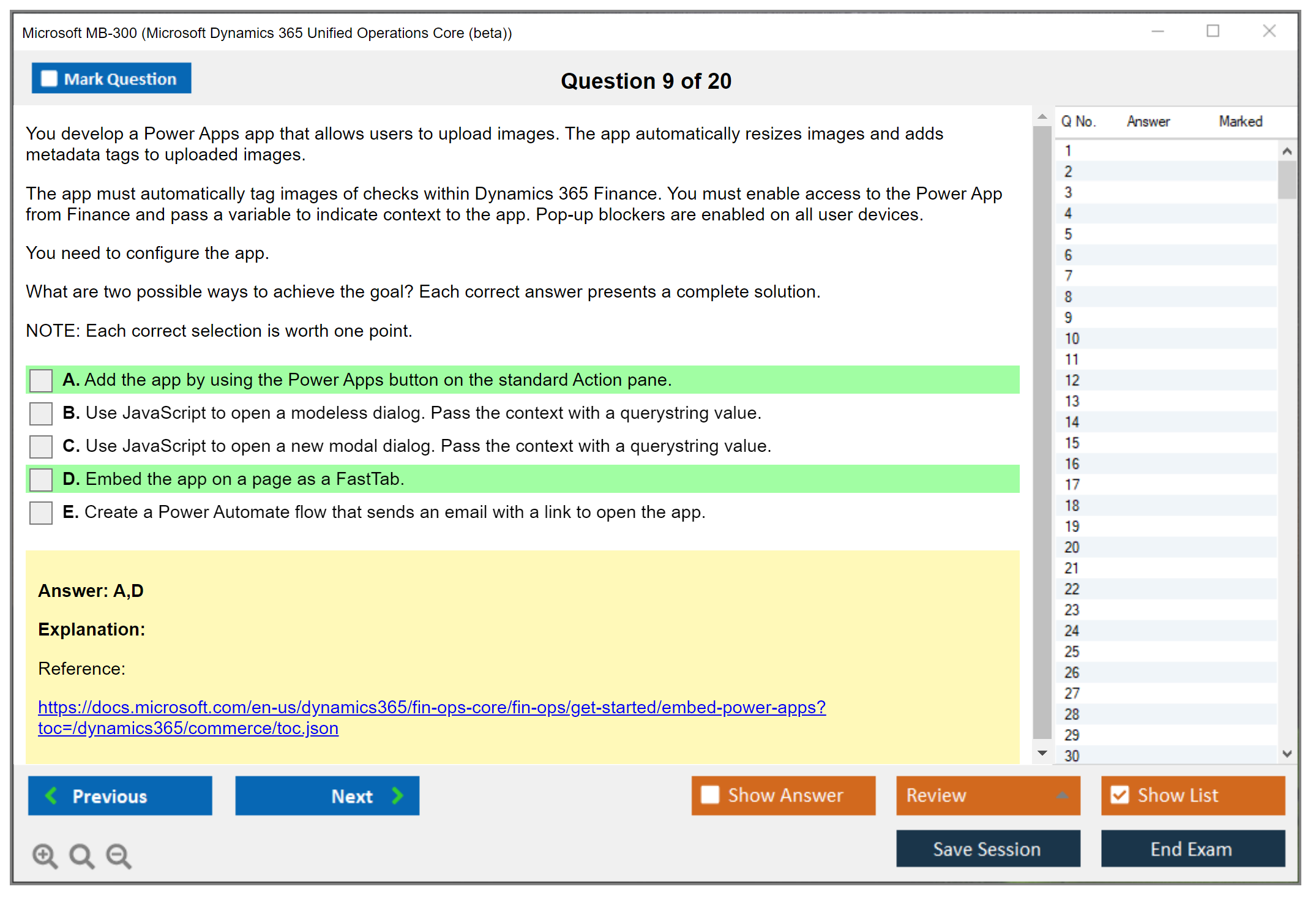Check answer option D checkbox

pyautogui.click(x=41, y=479)
